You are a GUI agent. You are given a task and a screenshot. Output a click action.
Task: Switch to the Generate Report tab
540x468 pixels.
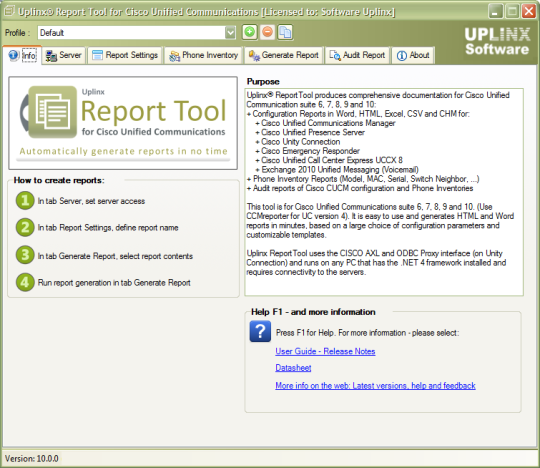click(284, 55)
